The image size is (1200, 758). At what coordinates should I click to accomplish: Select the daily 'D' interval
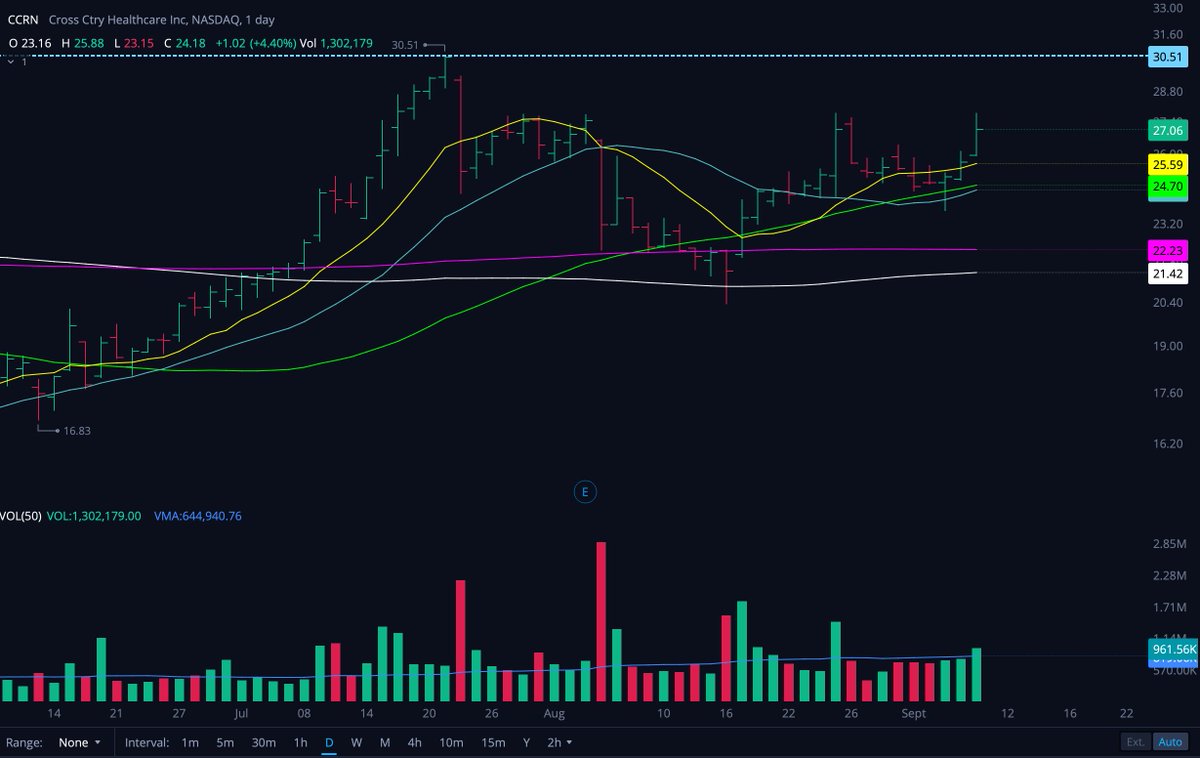click(x=329, y=743)
